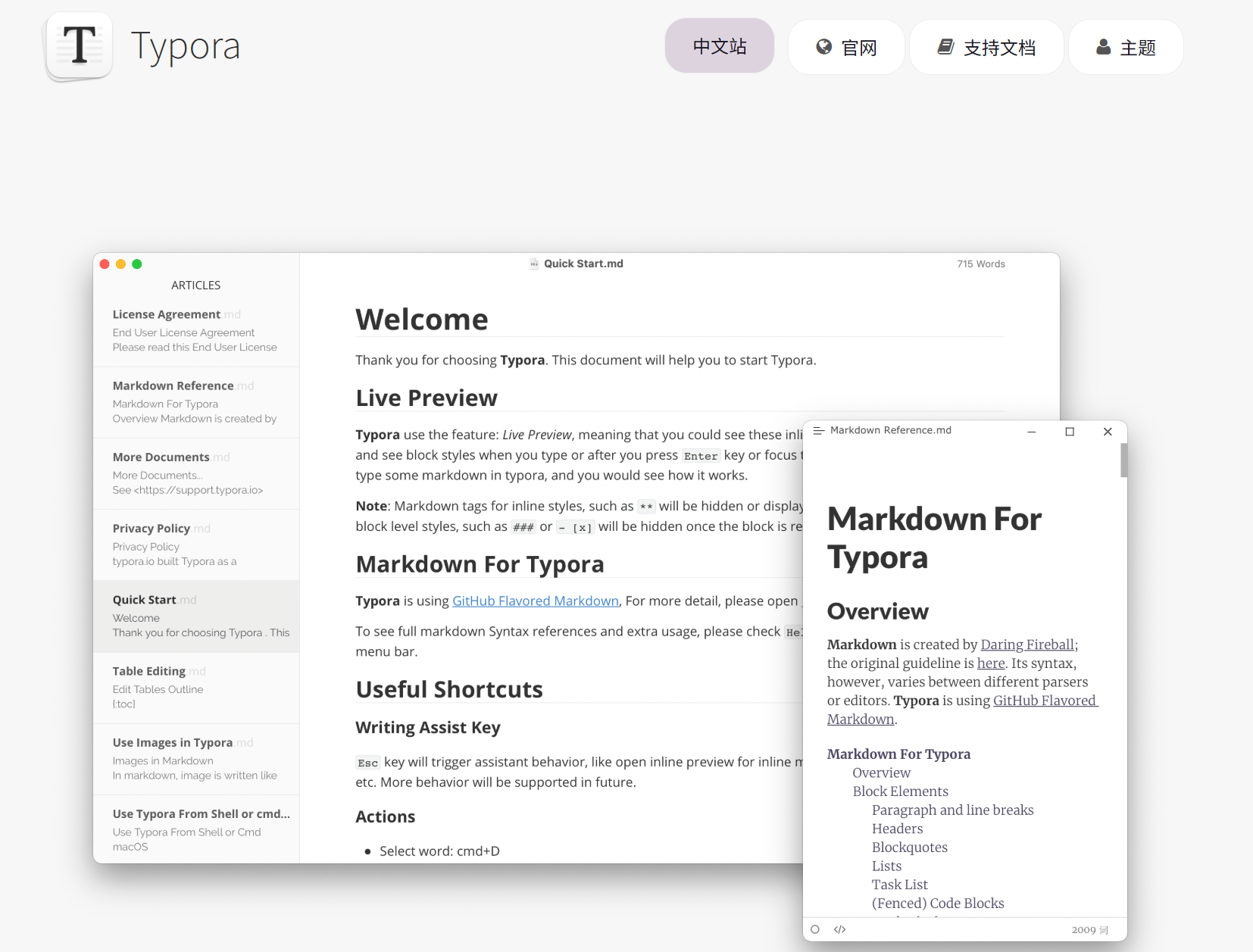Viewport: 1253px width, 952px height.
Task: Follow the Daring Fireball link
Action: (x=1027, y=645)
